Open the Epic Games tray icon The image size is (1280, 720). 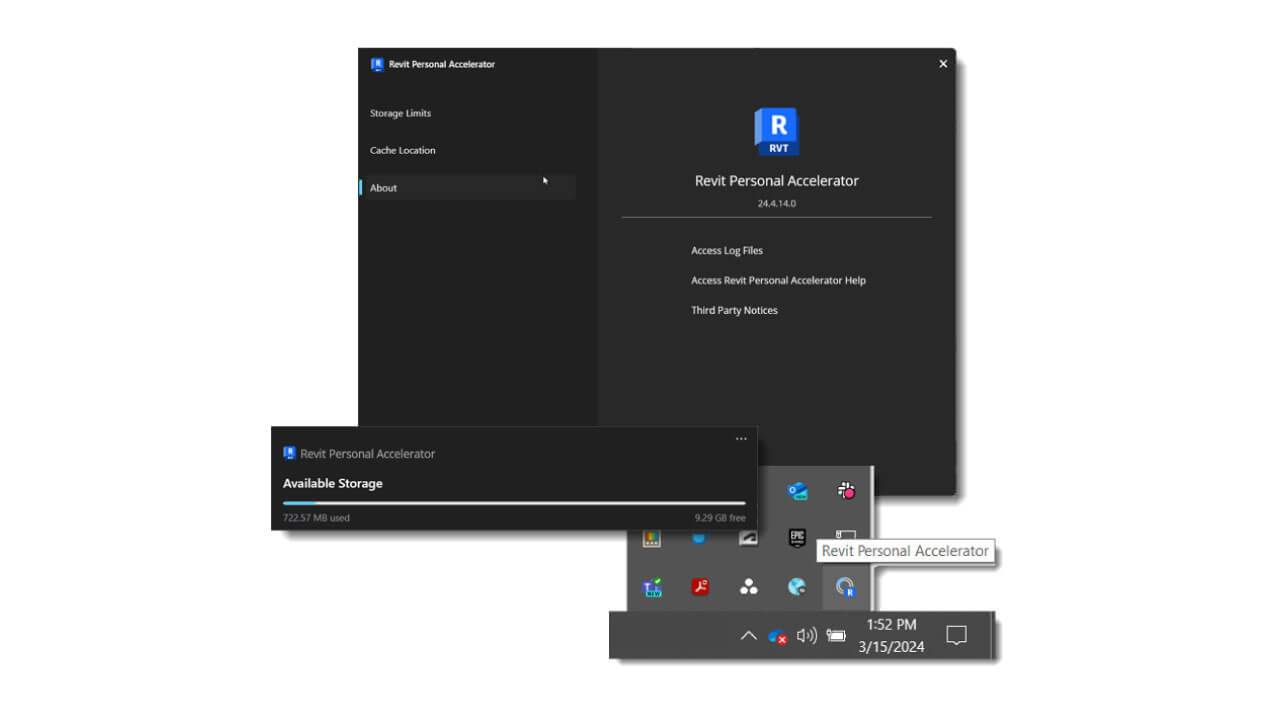pyautogui.click(x=797, y=538)
